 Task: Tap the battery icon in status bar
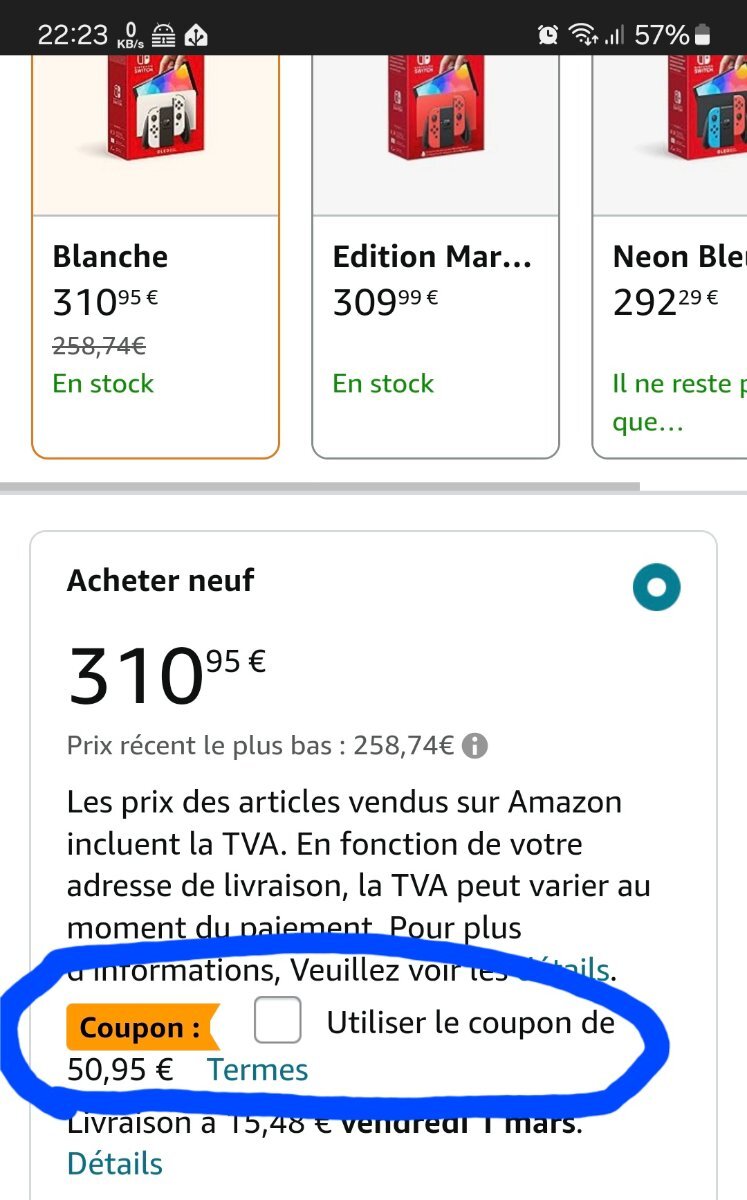coord(703,35)
